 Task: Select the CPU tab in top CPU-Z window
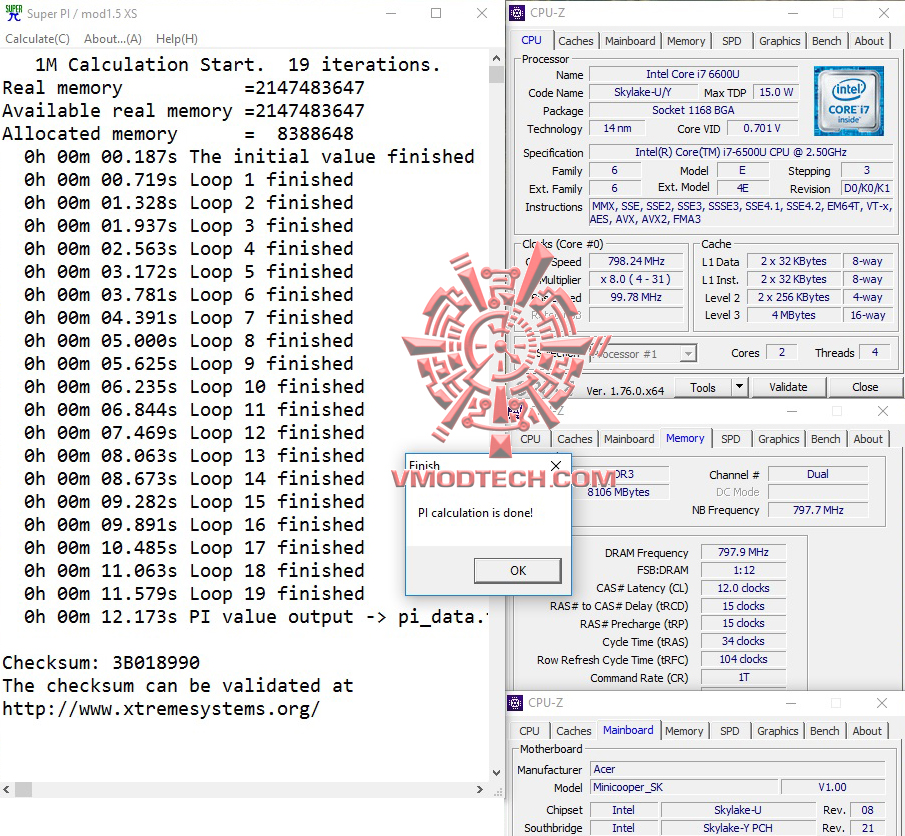[x=532, y=40]
